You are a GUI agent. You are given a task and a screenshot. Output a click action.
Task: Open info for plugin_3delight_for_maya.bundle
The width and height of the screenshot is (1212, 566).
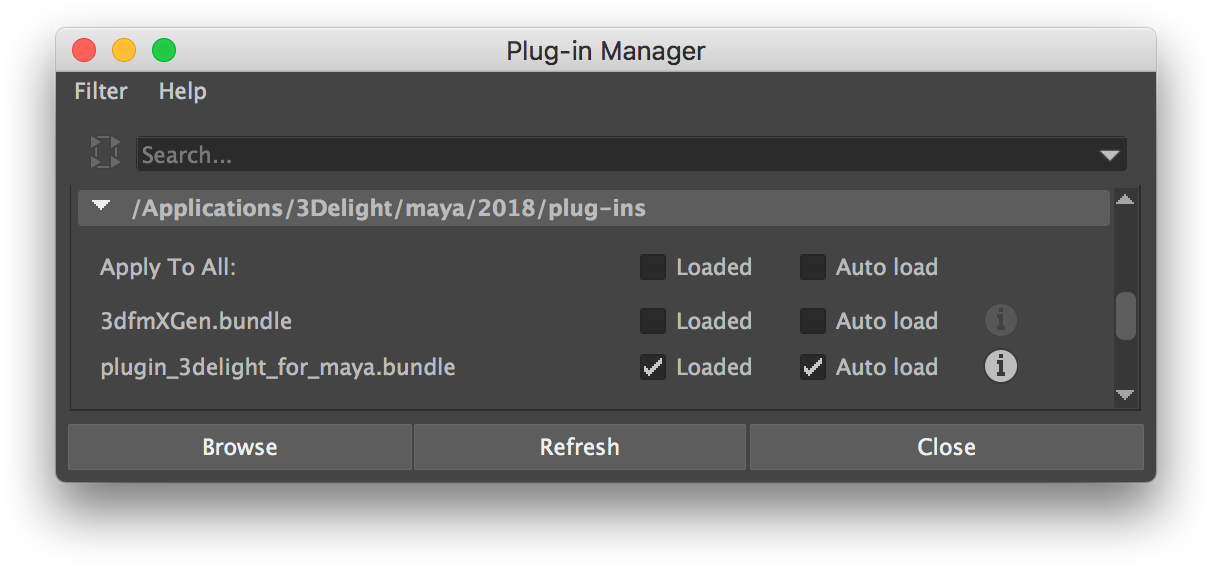pos(1000,367)
